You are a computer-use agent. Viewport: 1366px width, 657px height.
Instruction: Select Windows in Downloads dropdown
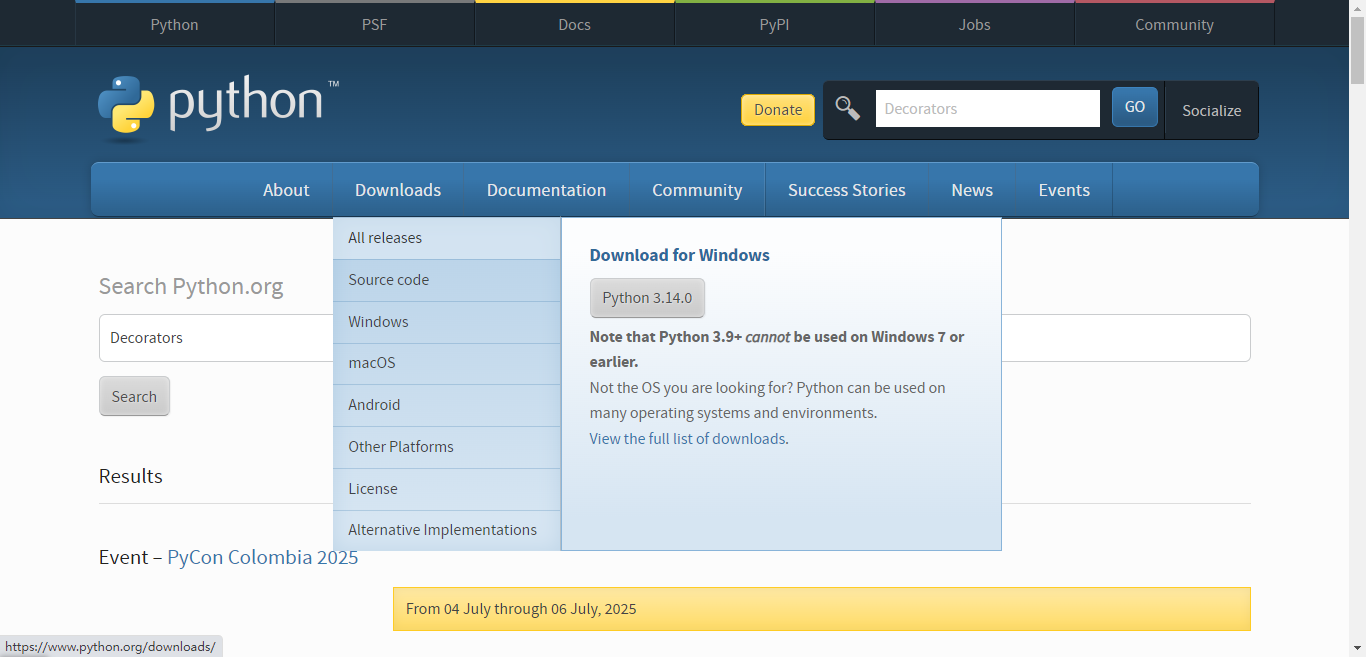coord(447,322)
